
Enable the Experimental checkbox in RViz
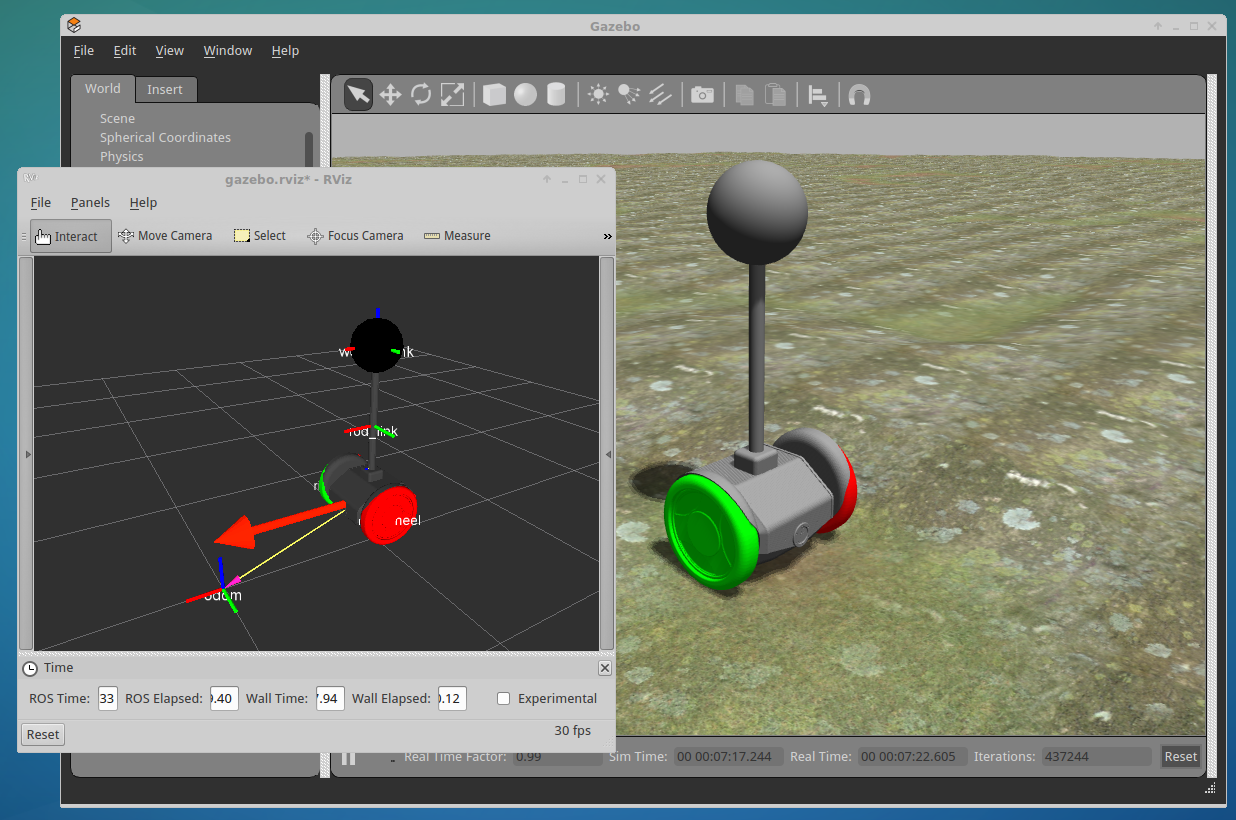[503, 698]
